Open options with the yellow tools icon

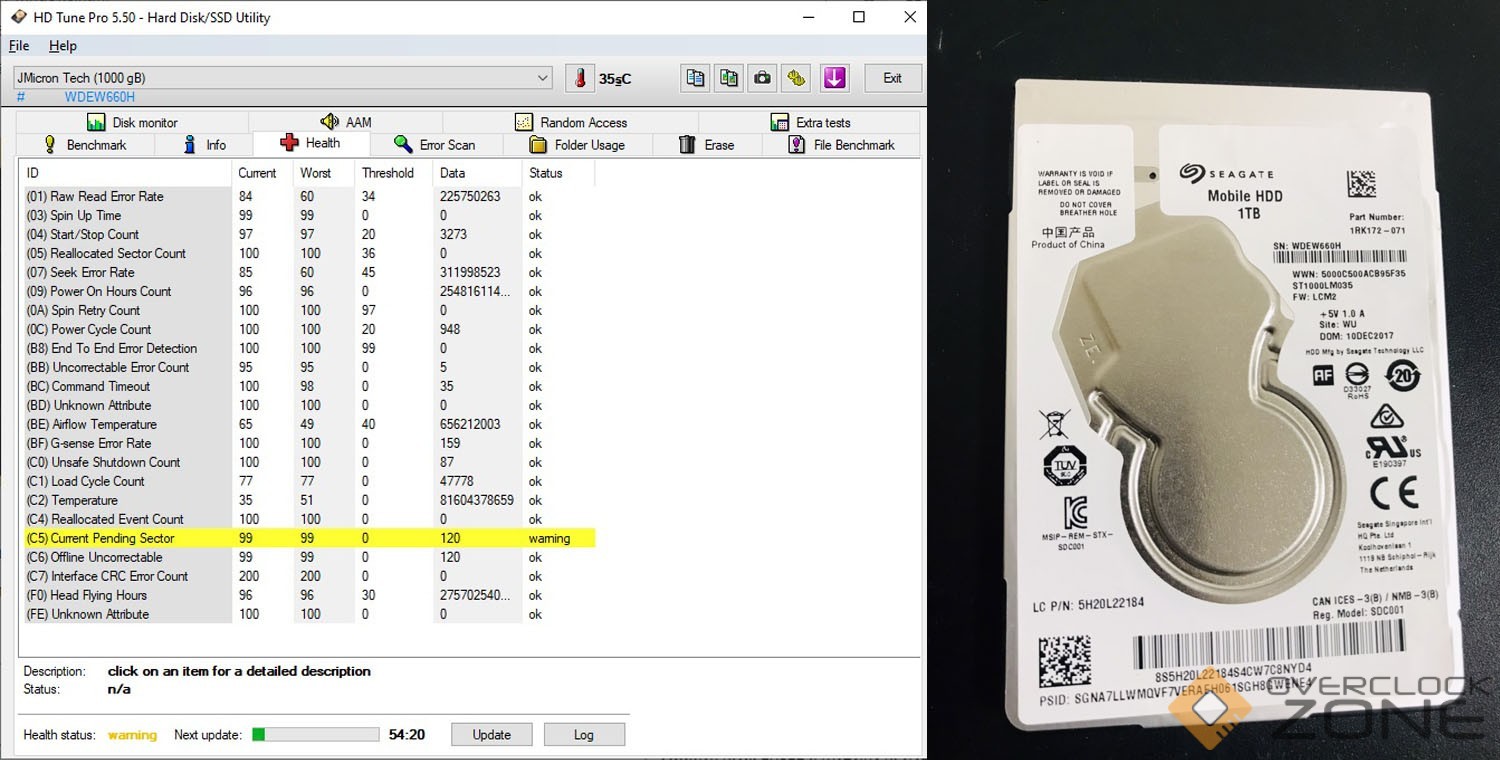[x=796, y=78]
